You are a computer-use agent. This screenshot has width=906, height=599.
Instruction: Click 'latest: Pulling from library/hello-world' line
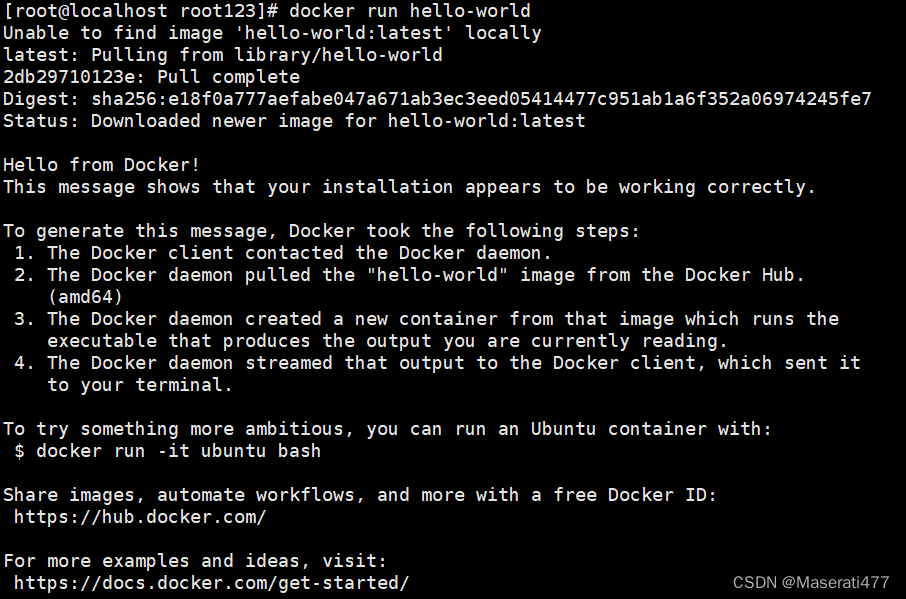222,55
